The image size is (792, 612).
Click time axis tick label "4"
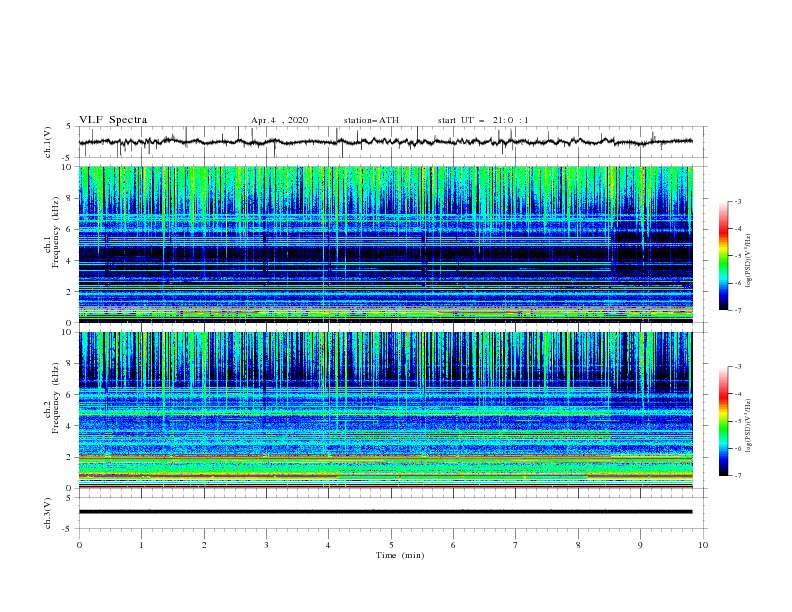click(329, 545)
